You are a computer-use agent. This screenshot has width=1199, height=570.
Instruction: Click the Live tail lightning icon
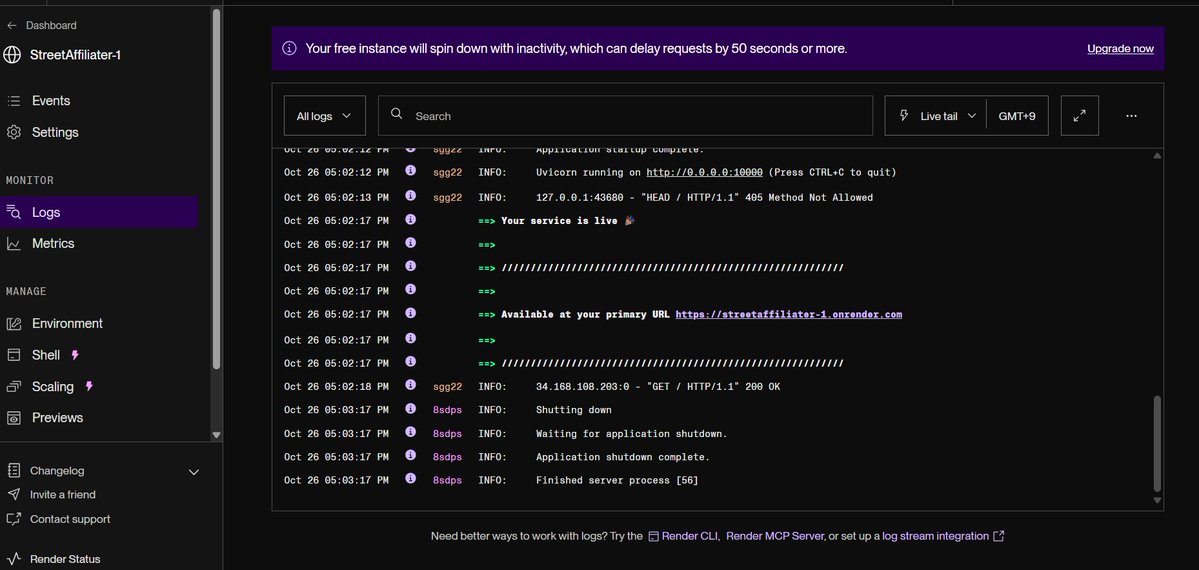pos(905,116)
